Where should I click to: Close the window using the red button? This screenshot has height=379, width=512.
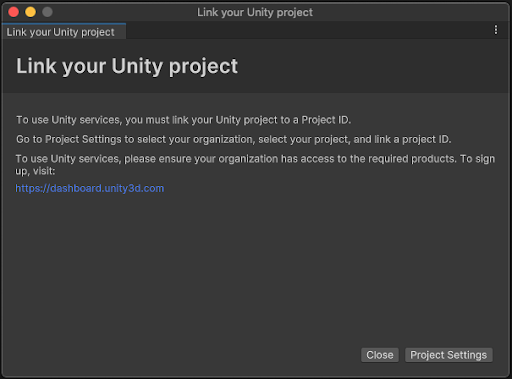pos(14,12)
